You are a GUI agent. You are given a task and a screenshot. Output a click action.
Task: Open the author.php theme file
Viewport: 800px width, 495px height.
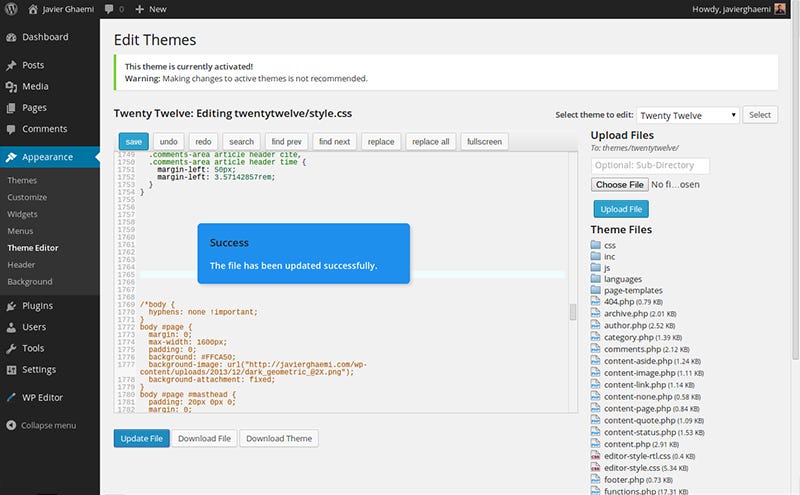(x=639, y=325)
